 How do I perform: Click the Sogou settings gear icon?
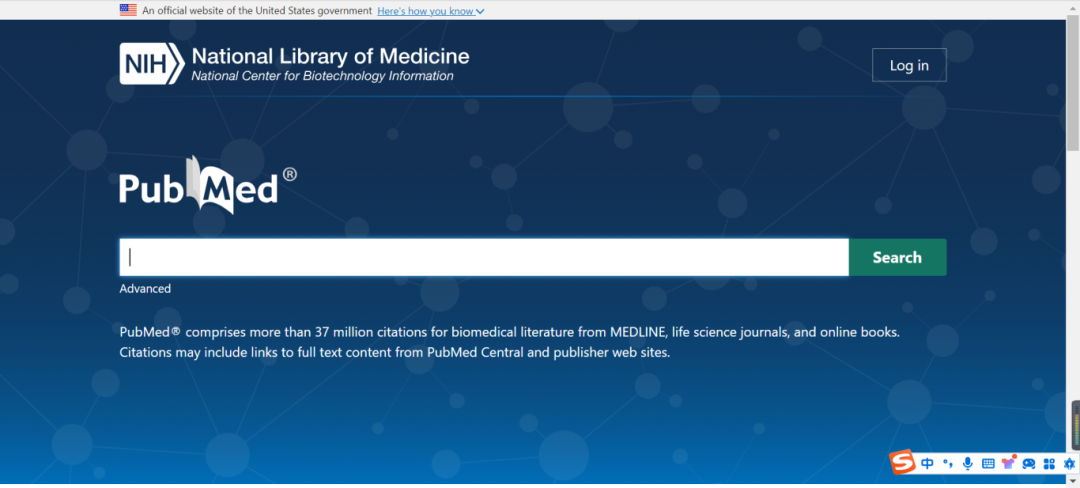click(1069, 464)
